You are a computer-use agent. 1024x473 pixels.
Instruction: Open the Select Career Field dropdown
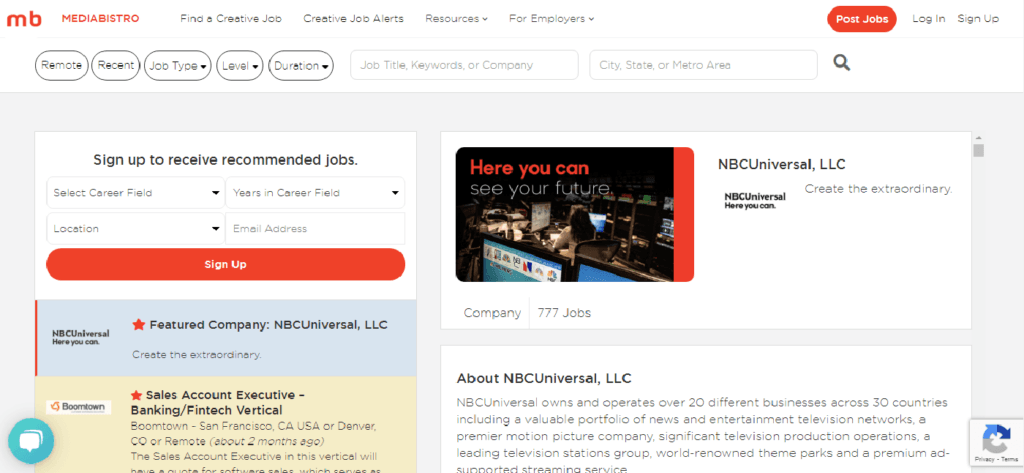135,193
